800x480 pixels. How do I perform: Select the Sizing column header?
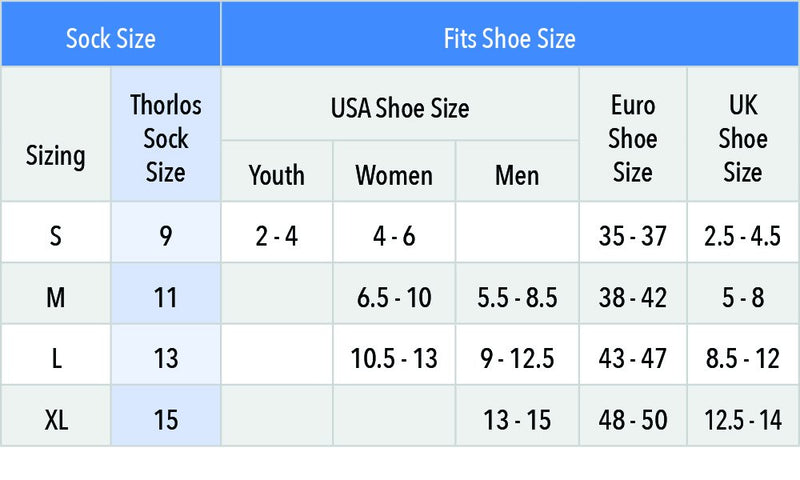coord(56,134)
